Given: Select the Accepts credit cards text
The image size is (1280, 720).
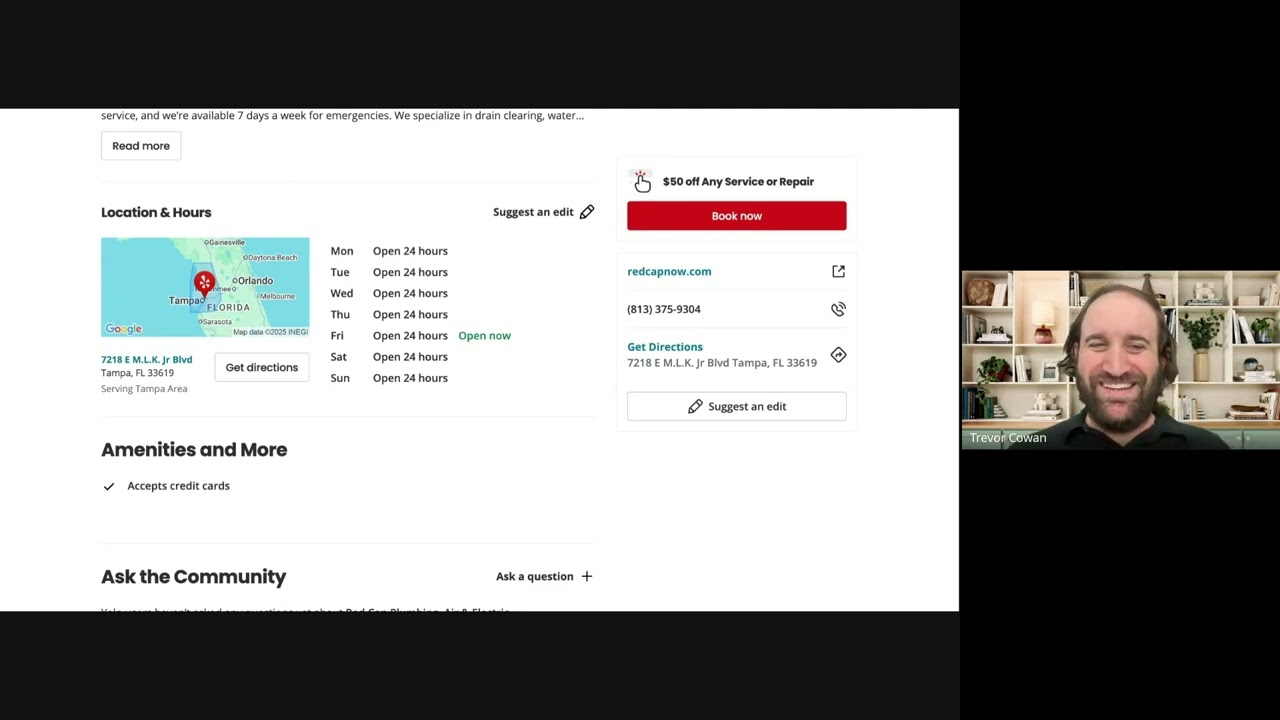Looking at the screenshot, I should tap(178, 486).
